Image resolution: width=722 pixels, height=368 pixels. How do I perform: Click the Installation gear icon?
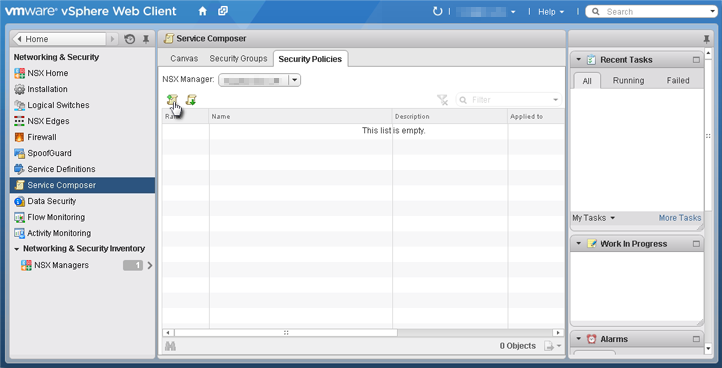click(19, 89)
